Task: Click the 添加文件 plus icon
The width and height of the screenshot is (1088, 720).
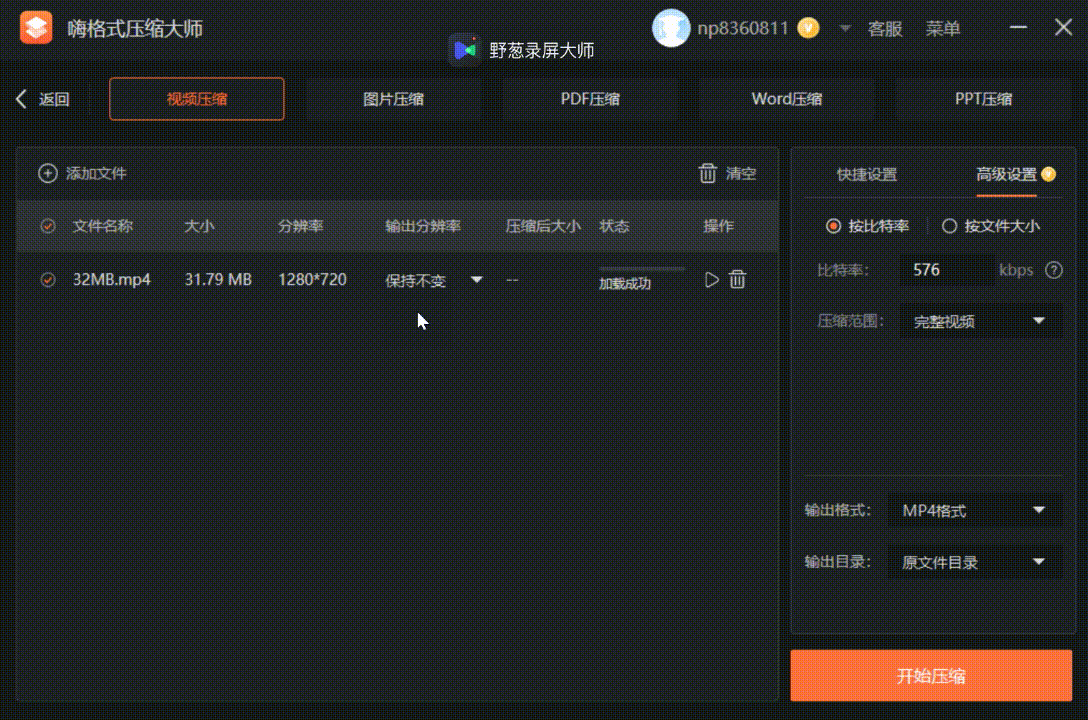Action: coord(47,173)
